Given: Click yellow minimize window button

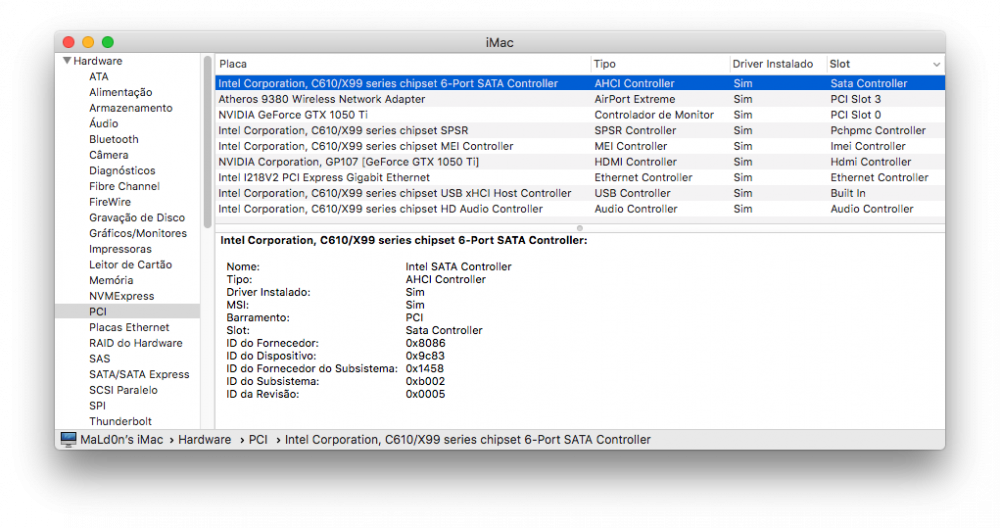Looking at the screenshot, I should coord(88,42).
